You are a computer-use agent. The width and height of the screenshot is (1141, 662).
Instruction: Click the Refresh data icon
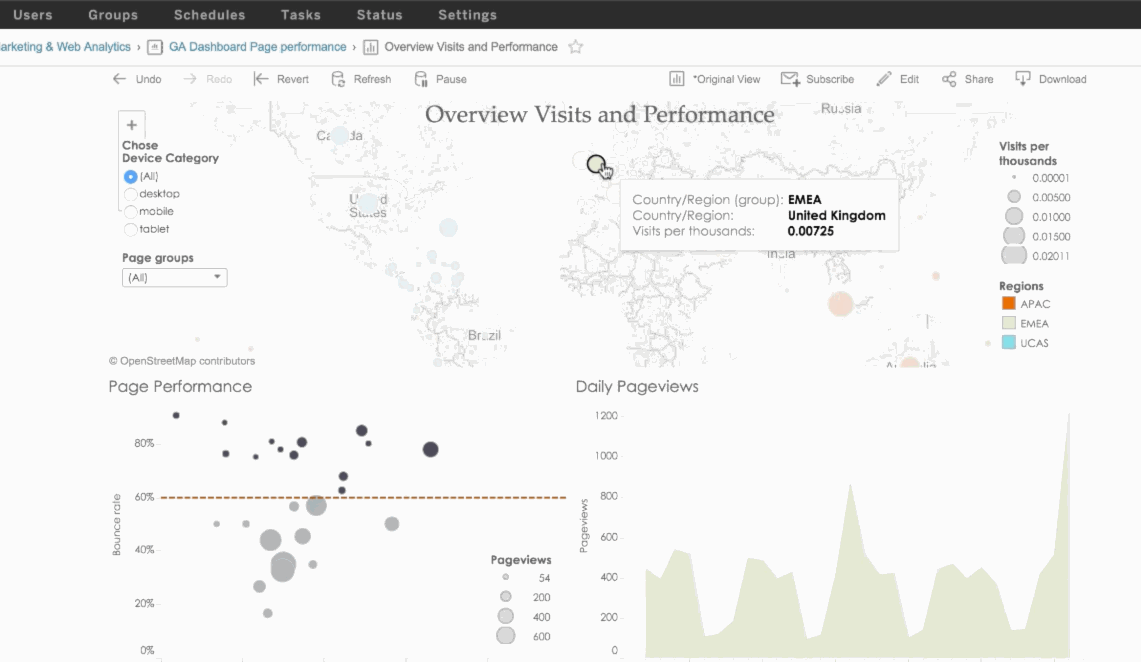click(x=338, y=79)
